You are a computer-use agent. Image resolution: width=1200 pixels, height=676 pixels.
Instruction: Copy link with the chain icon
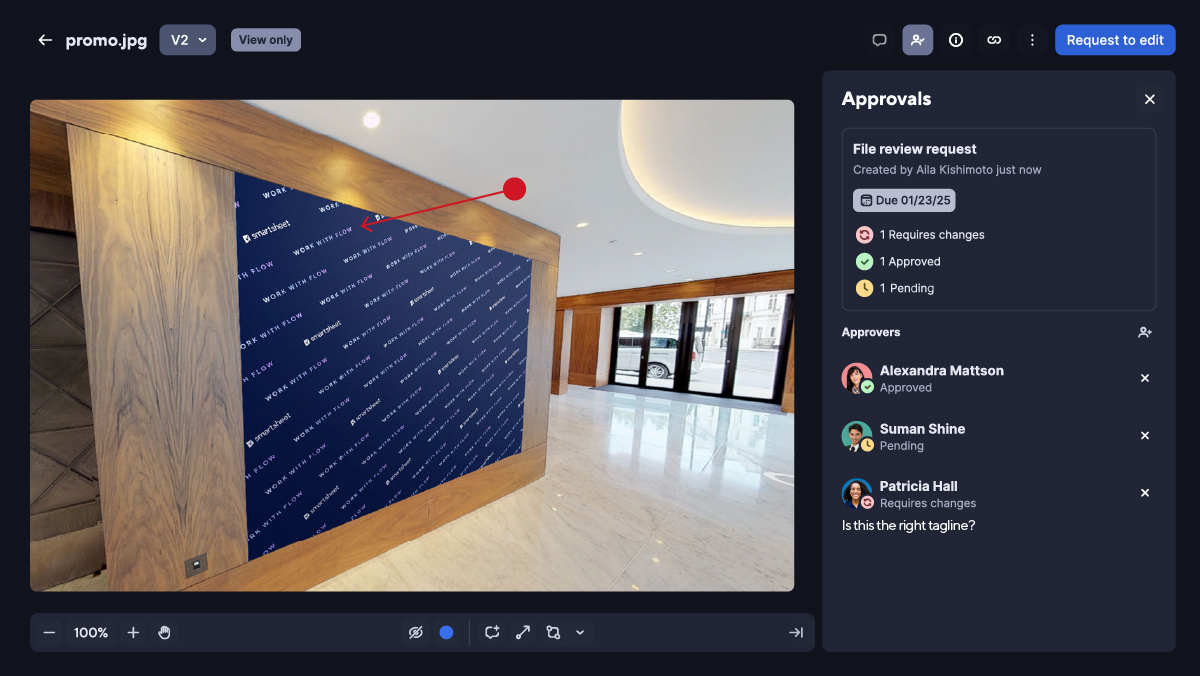click(x=994, y=40)
